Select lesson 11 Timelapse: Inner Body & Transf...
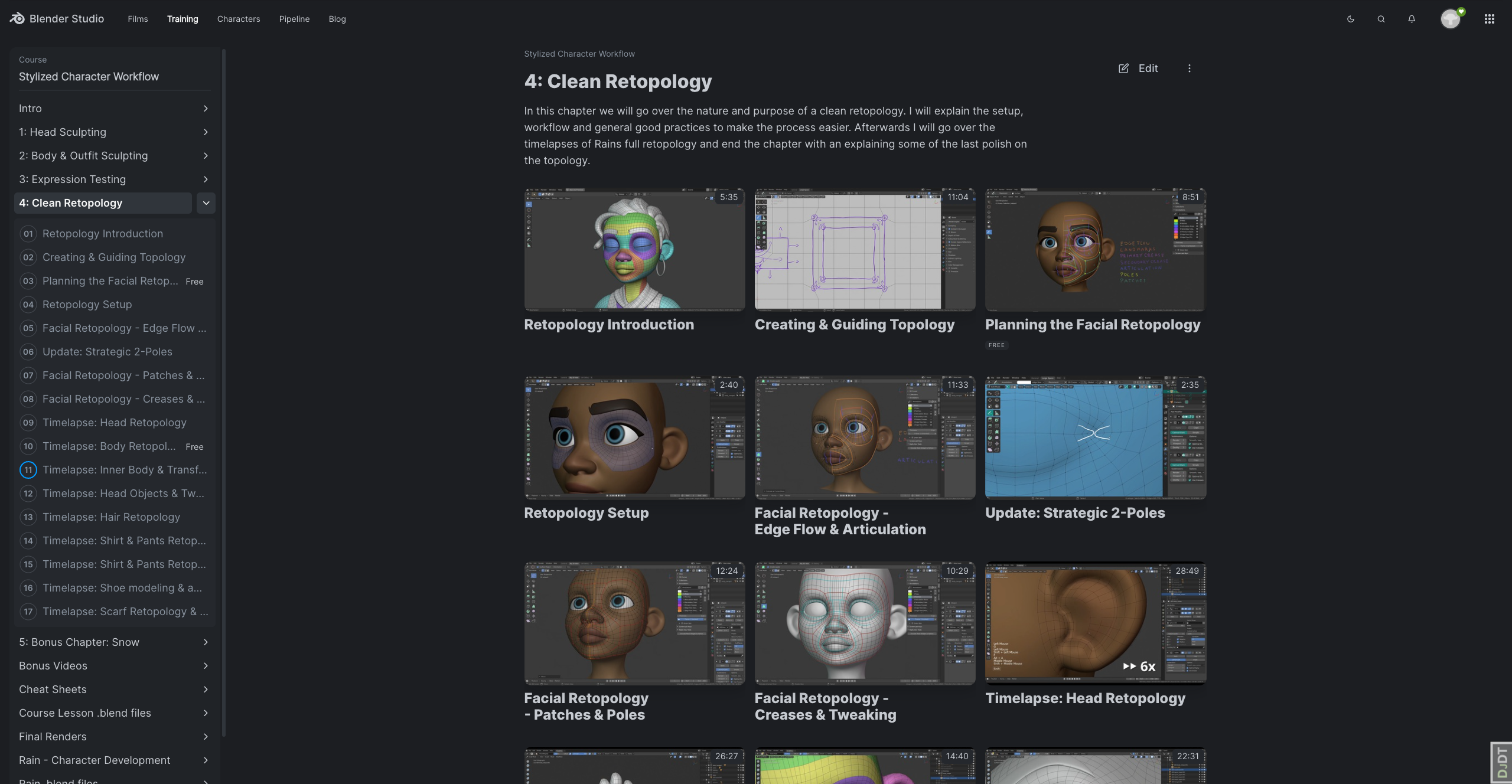This screenshot has height=784, width=1512. point(114,470)
